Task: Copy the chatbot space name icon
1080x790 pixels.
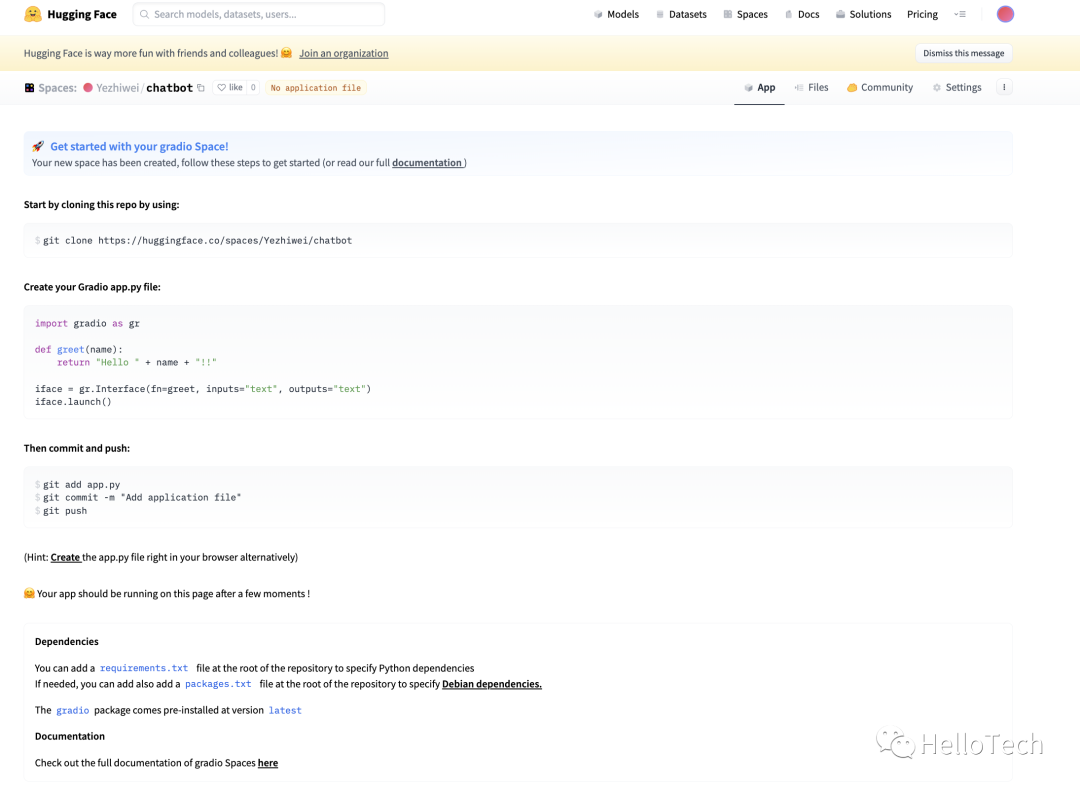Action: click(x=201, y=88)
